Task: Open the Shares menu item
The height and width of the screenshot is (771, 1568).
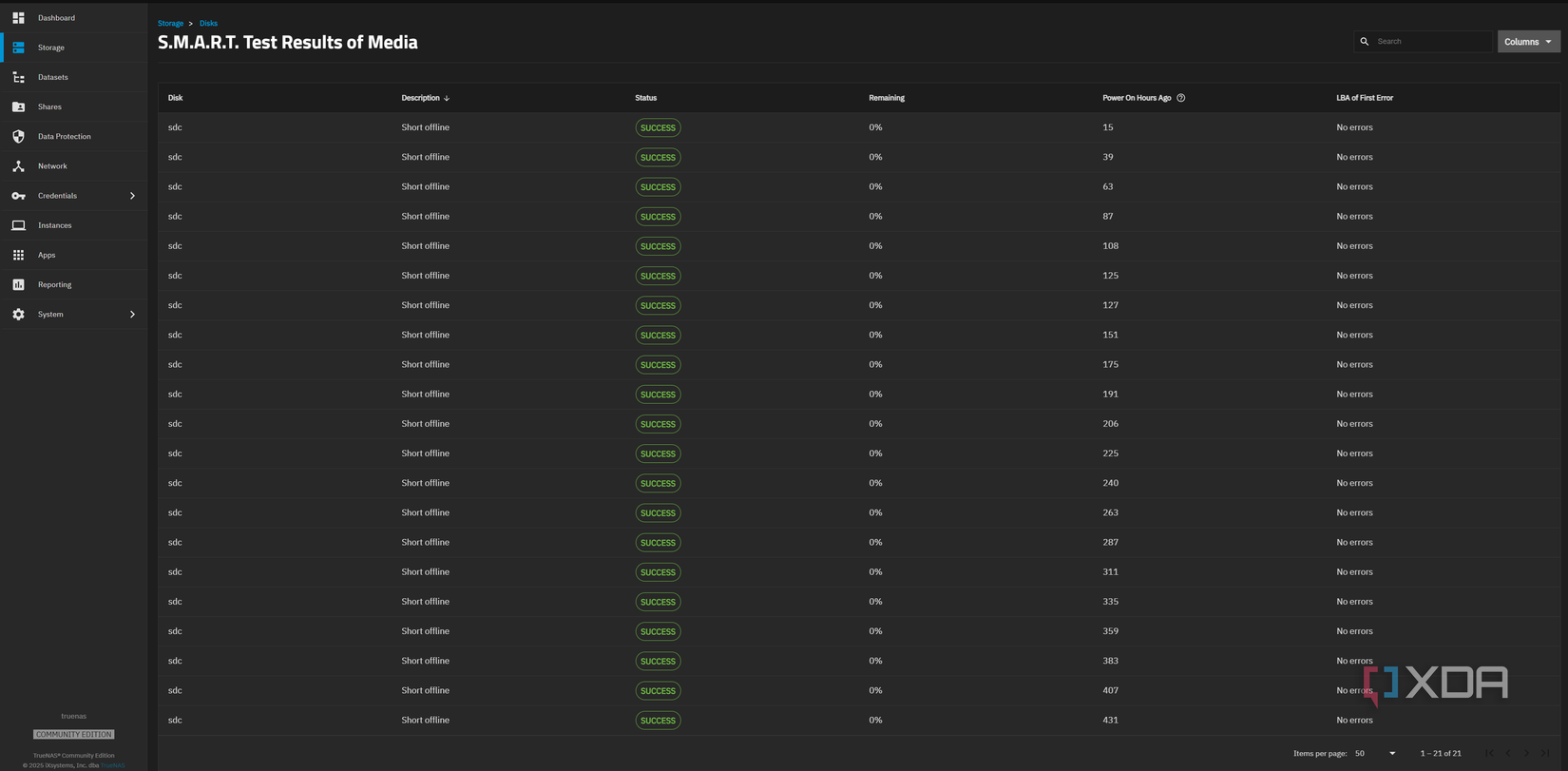Action: pos(74,106)
